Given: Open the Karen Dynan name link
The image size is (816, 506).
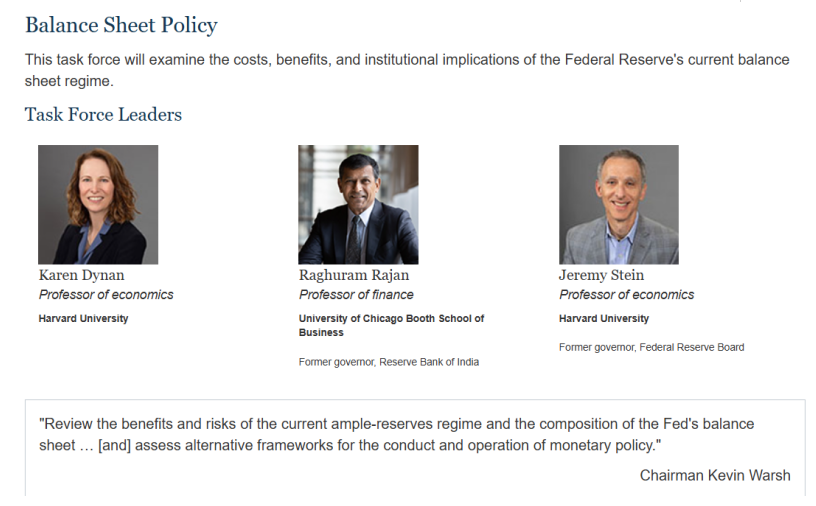Looking at the screenshot, I should 81,275.
